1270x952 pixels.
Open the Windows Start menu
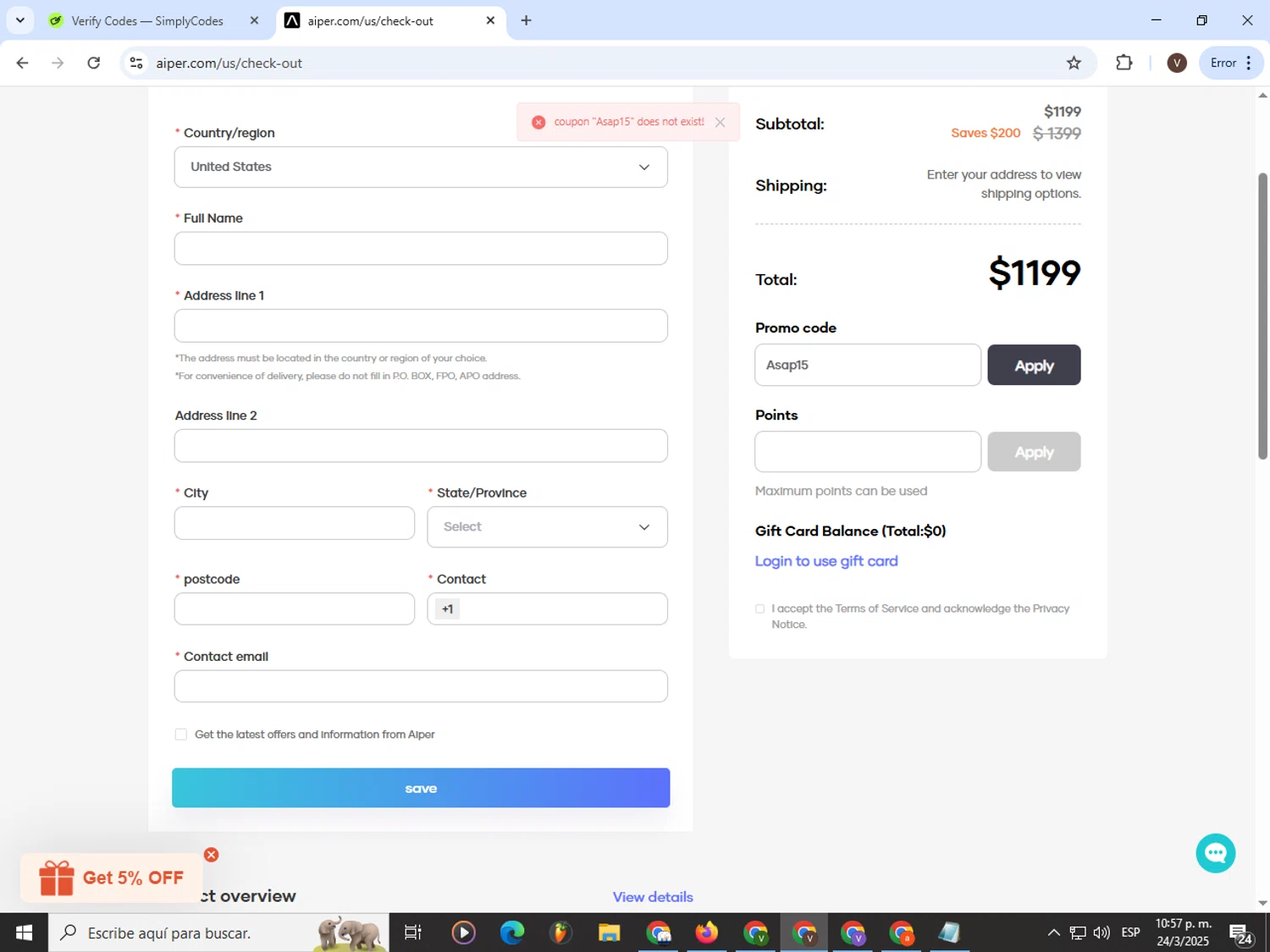pyautogui.click(x=24, y=933)
